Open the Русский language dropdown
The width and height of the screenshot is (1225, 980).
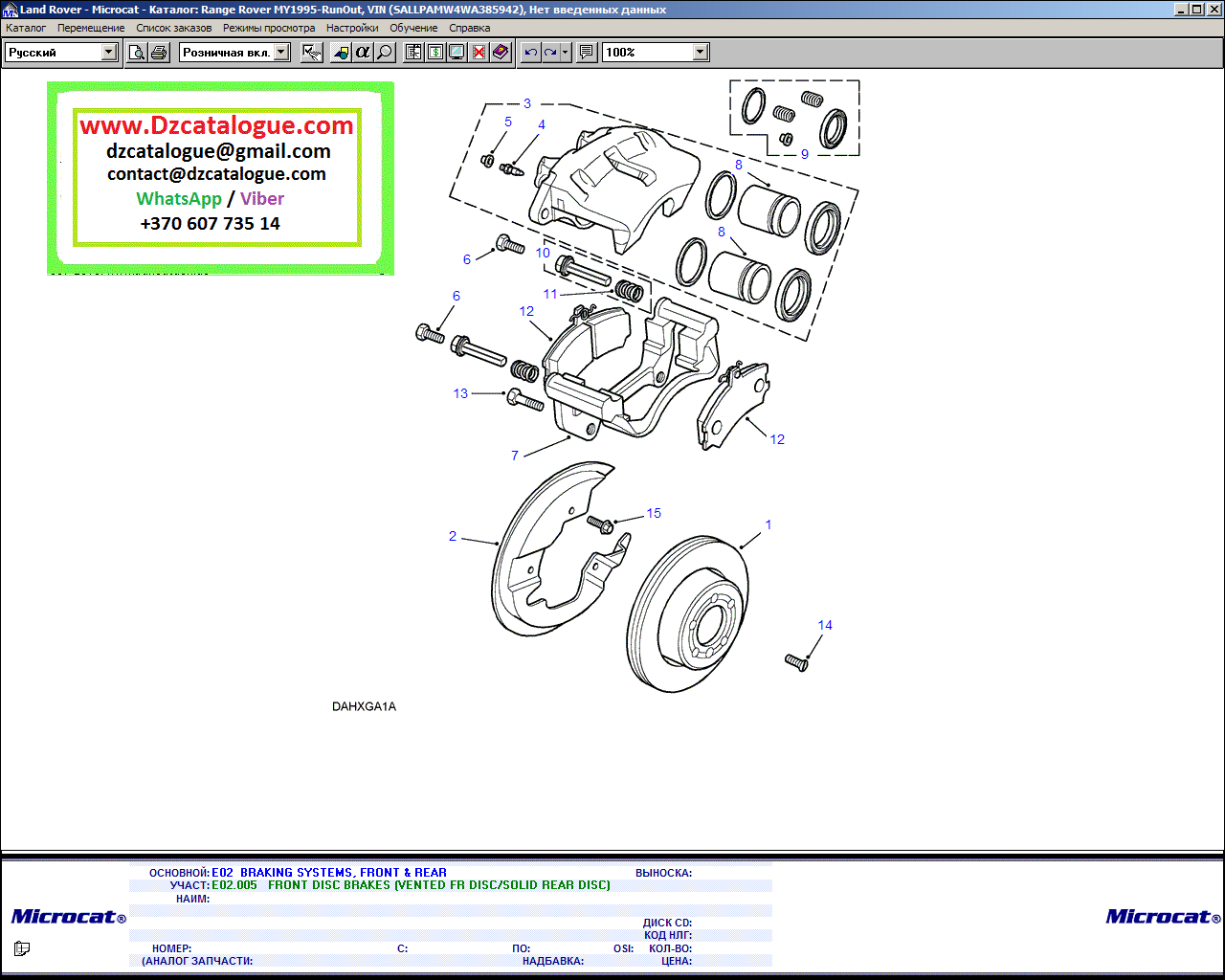click(x=109, y=53)
